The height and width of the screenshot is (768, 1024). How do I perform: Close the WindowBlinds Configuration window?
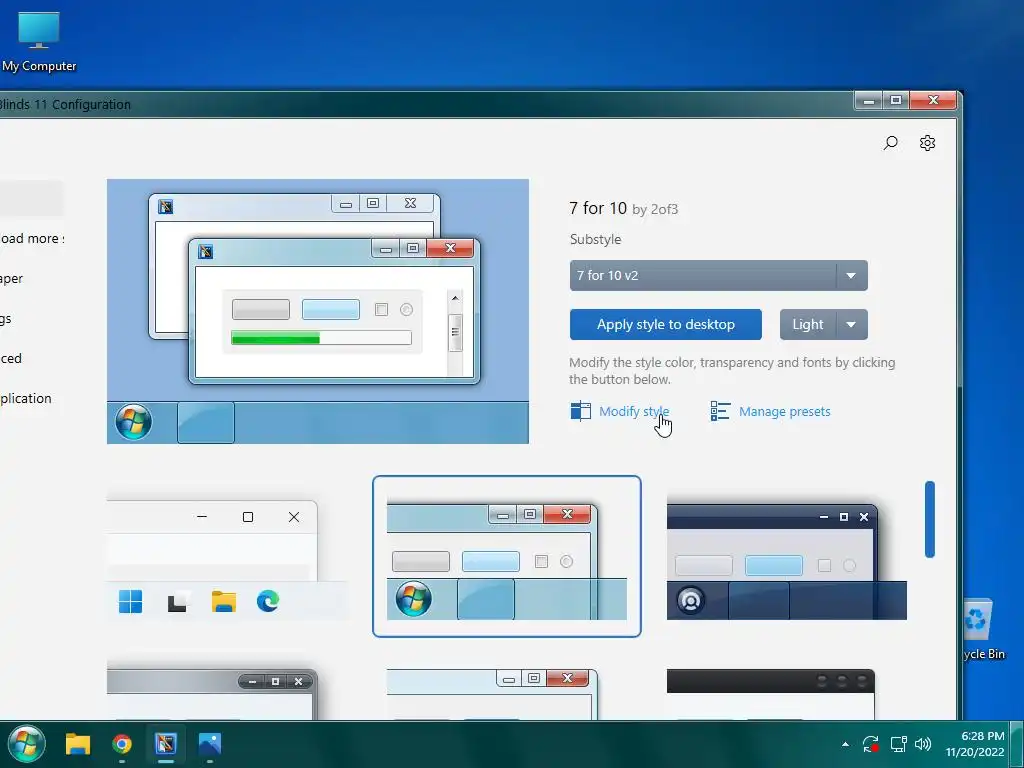coord(933,101)
